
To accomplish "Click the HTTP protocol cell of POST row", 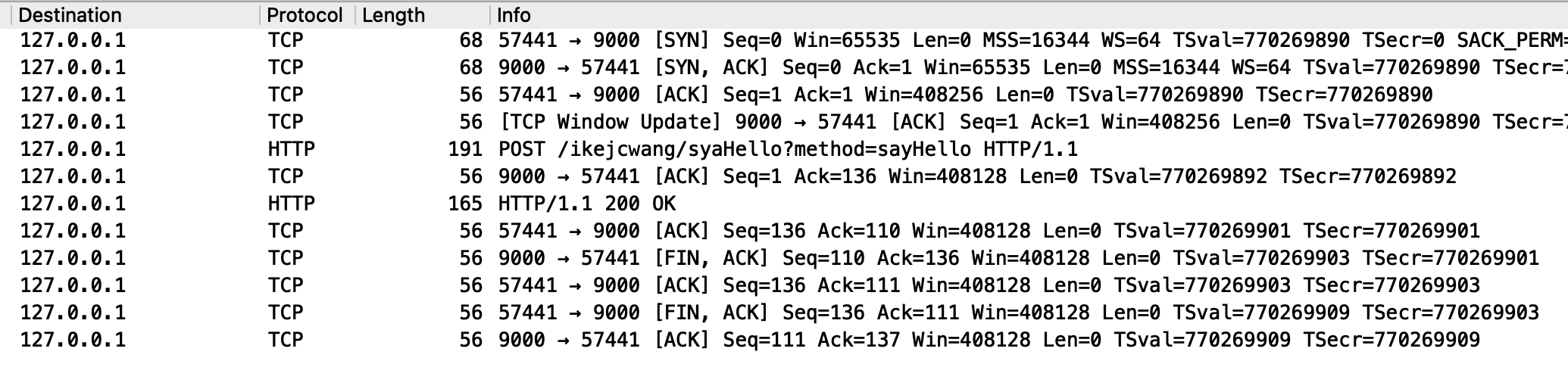I will click(x=292, y=149).
